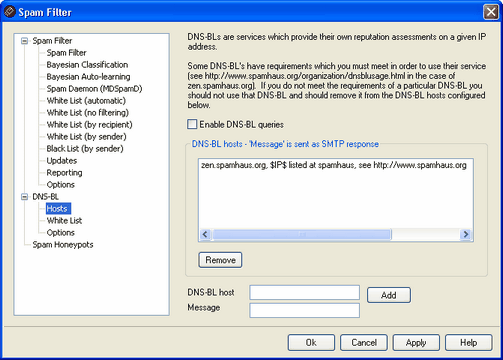Focus the DNS-BL host input field
The image size is (503, 360).
[304, 293]
